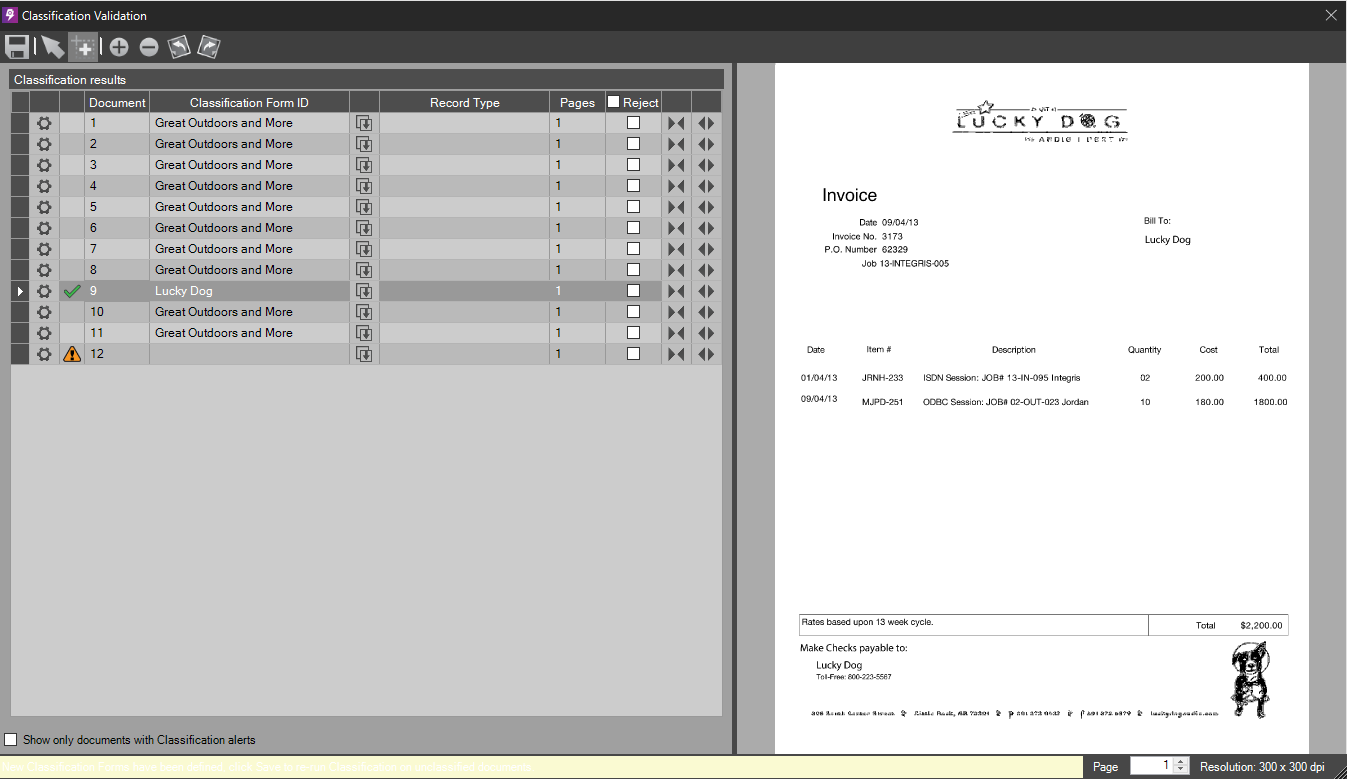Rotate the page right

208,47
